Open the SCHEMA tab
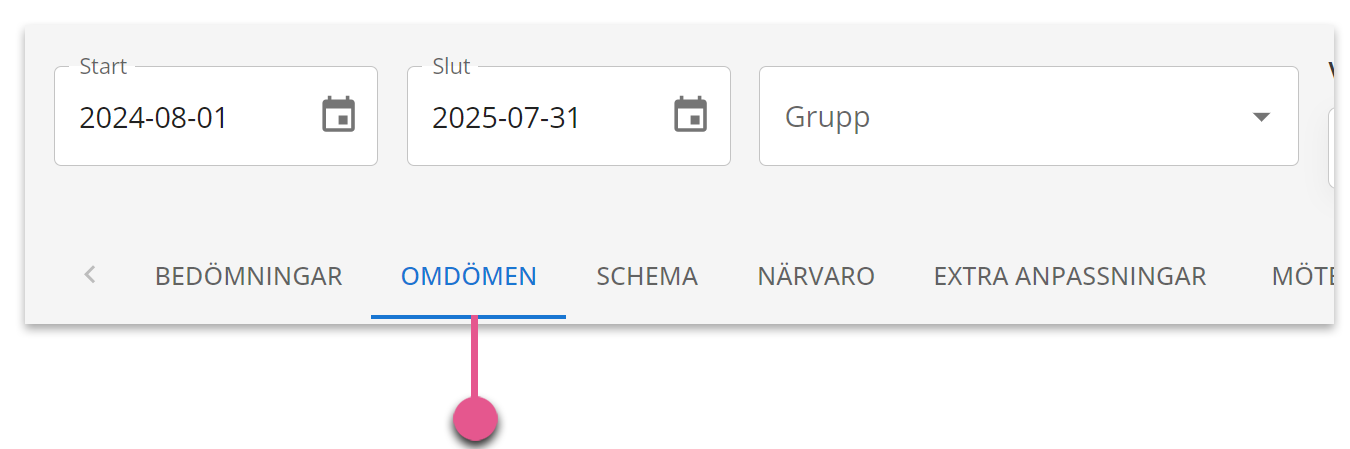The image size is (1350, 449). click(x=647, y=276)
